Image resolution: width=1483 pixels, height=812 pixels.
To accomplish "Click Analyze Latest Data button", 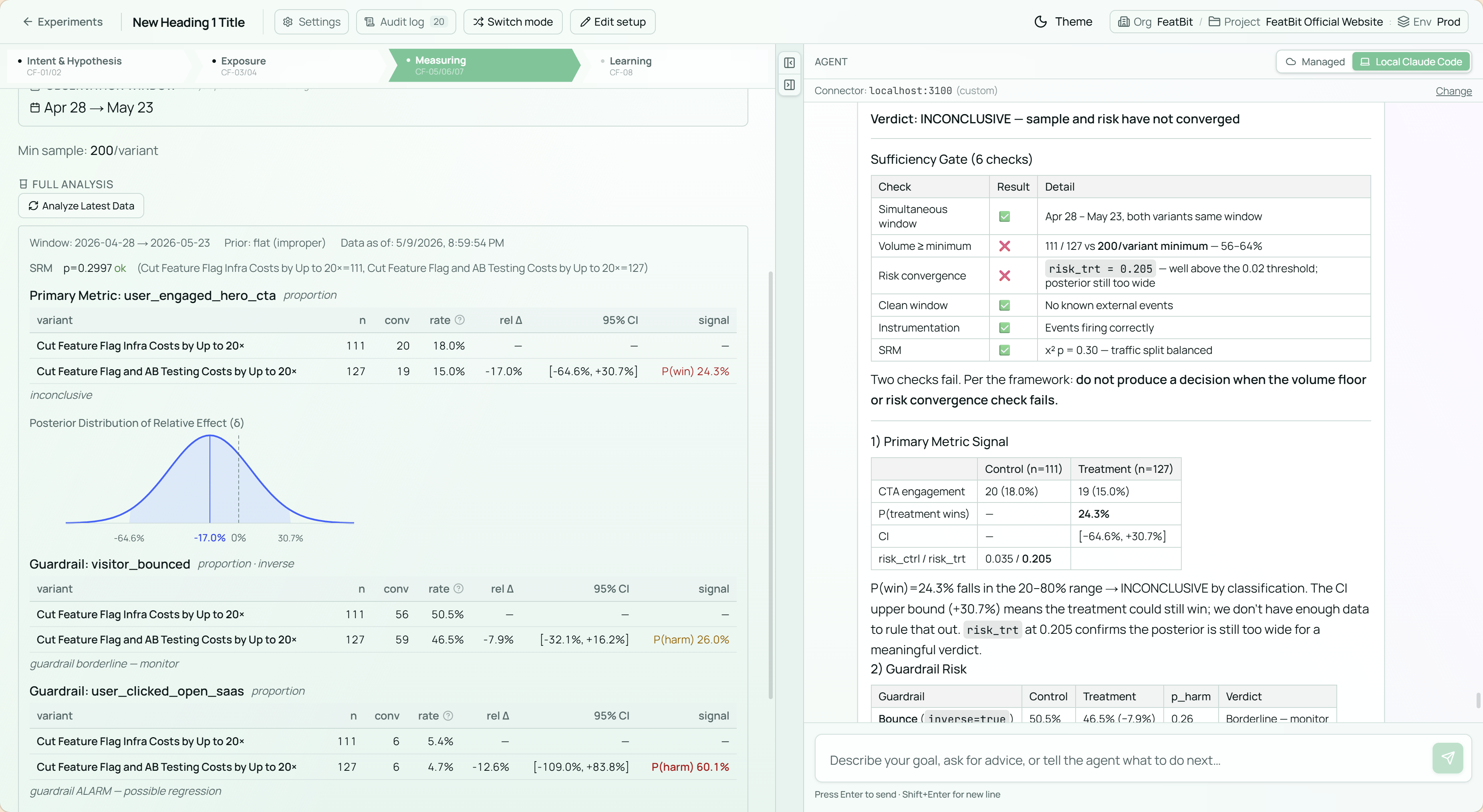I will (x=81, y=205).
